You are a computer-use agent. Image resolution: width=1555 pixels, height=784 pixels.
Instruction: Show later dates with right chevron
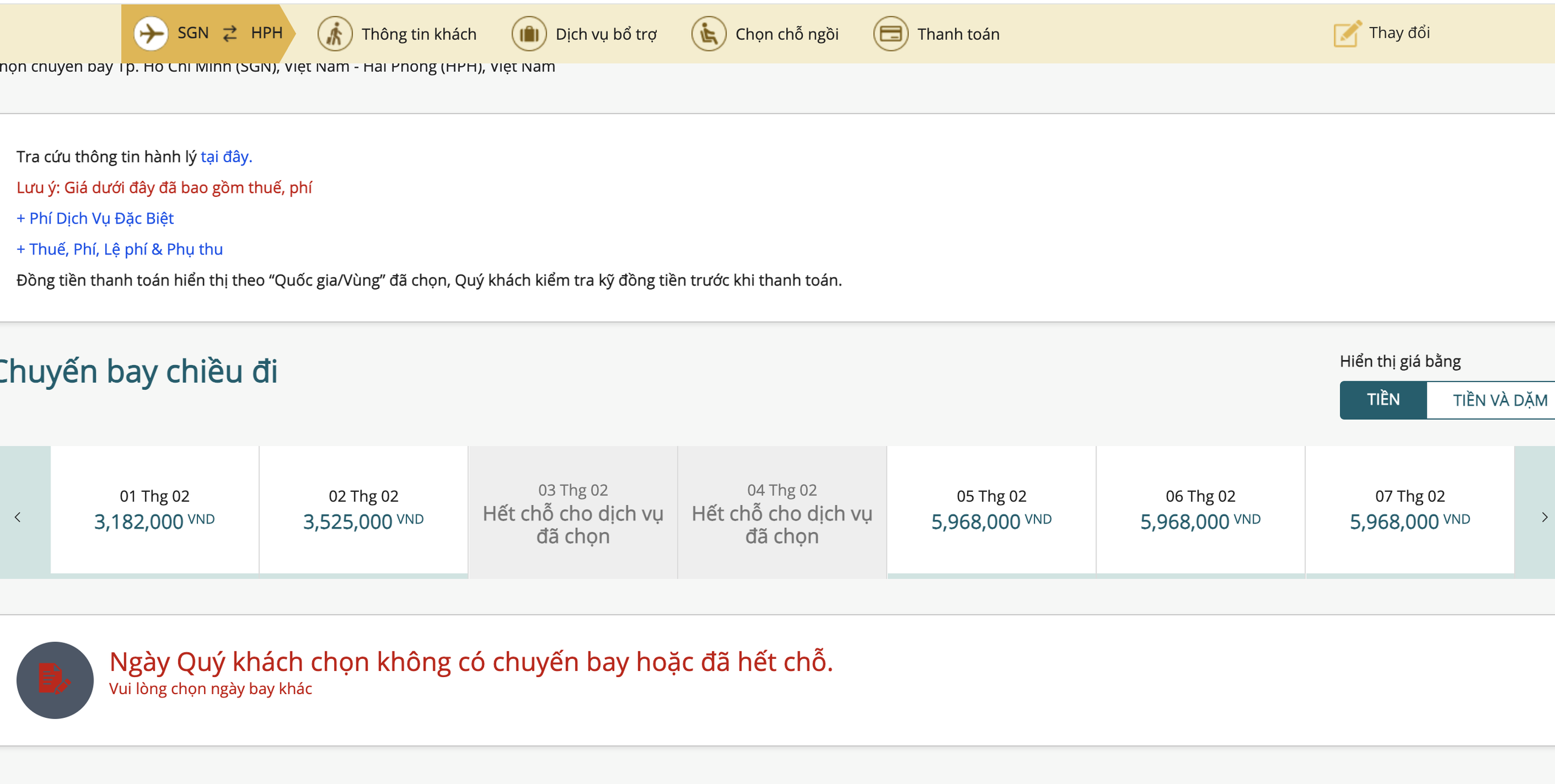pos(1543,517)
